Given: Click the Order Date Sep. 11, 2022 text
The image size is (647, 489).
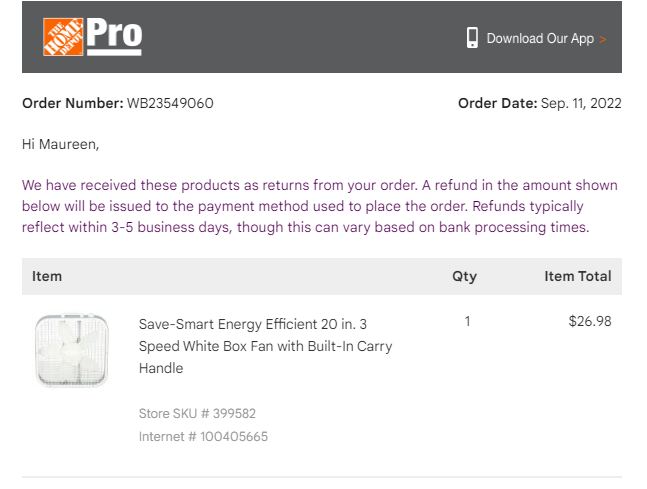Looking at the screenshot, I should 540,103.
